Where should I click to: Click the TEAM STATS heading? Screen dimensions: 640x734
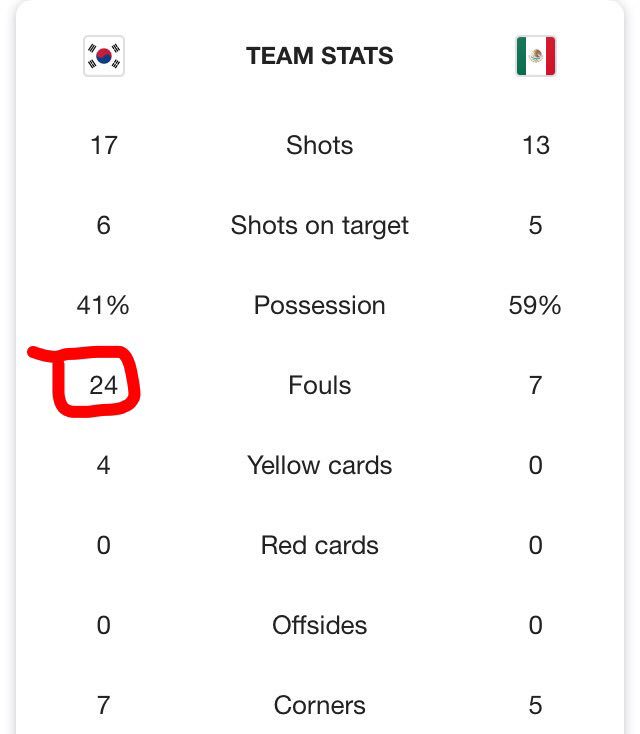click(x=320, y=56)
